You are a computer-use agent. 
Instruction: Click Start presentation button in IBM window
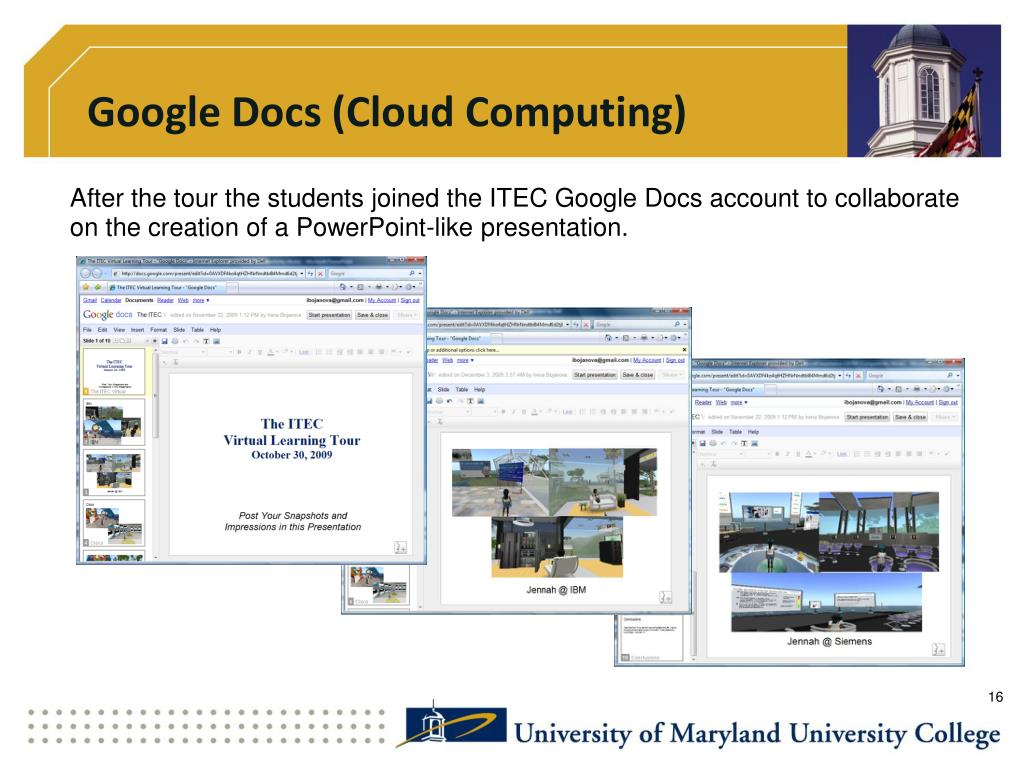(x=595, y=375)
